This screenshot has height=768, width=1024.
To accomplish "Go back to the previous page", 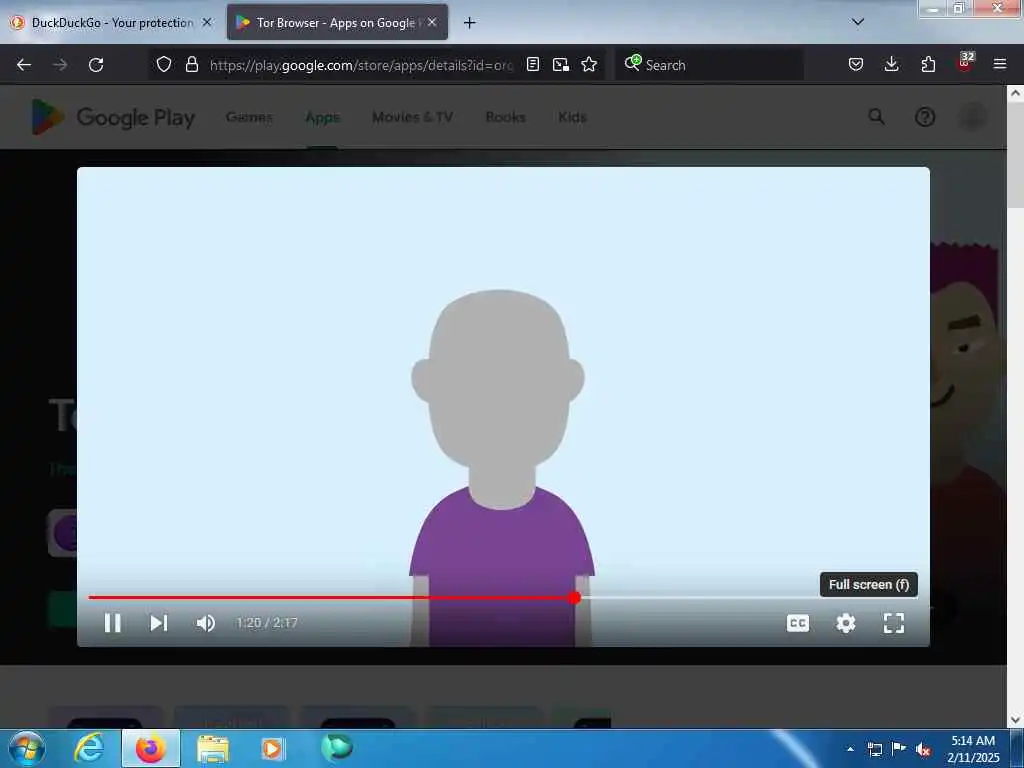I will [x=24, y=65].
